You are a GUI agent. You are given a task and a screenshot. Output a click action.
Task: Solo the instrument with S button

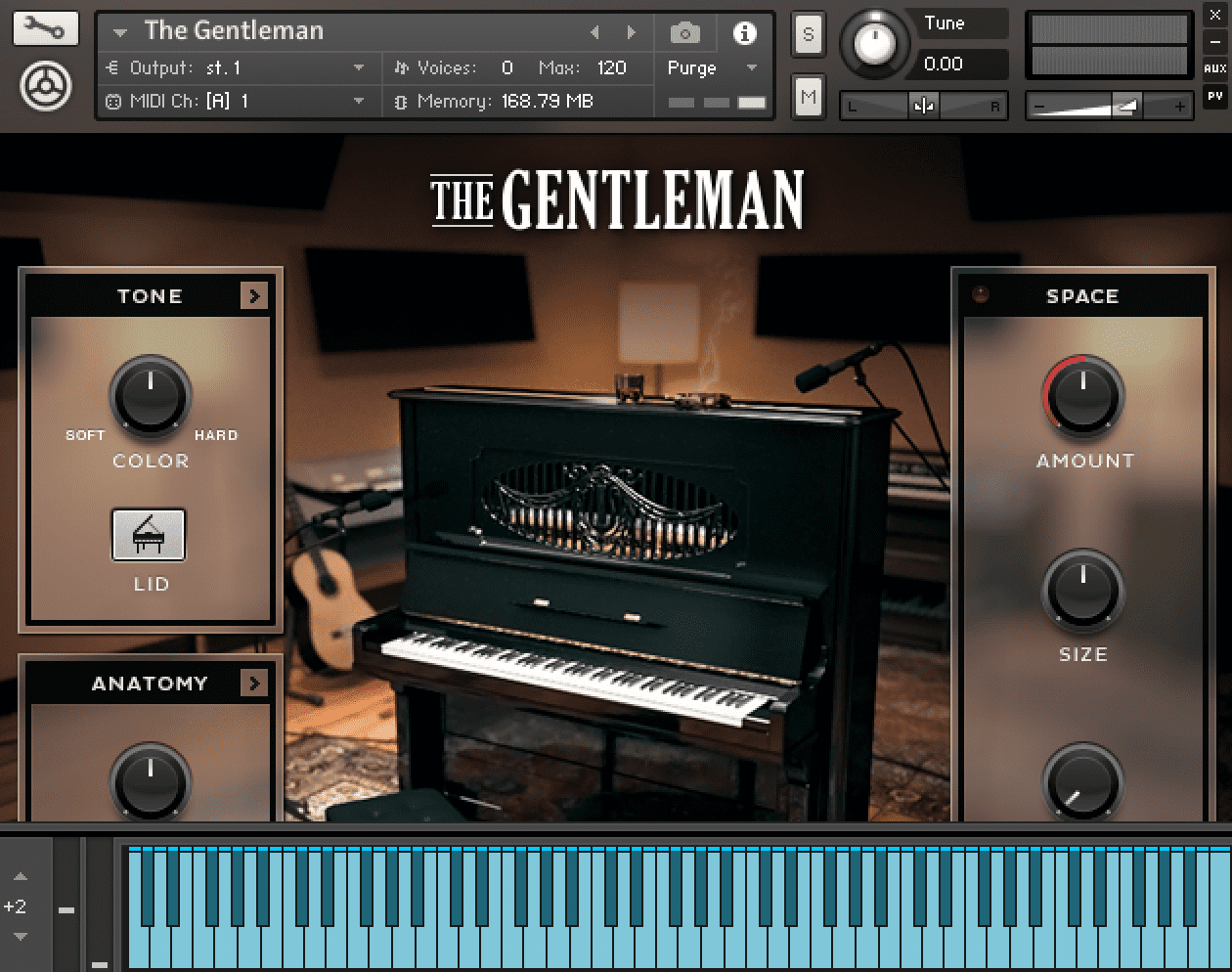(x=808, y=35)
